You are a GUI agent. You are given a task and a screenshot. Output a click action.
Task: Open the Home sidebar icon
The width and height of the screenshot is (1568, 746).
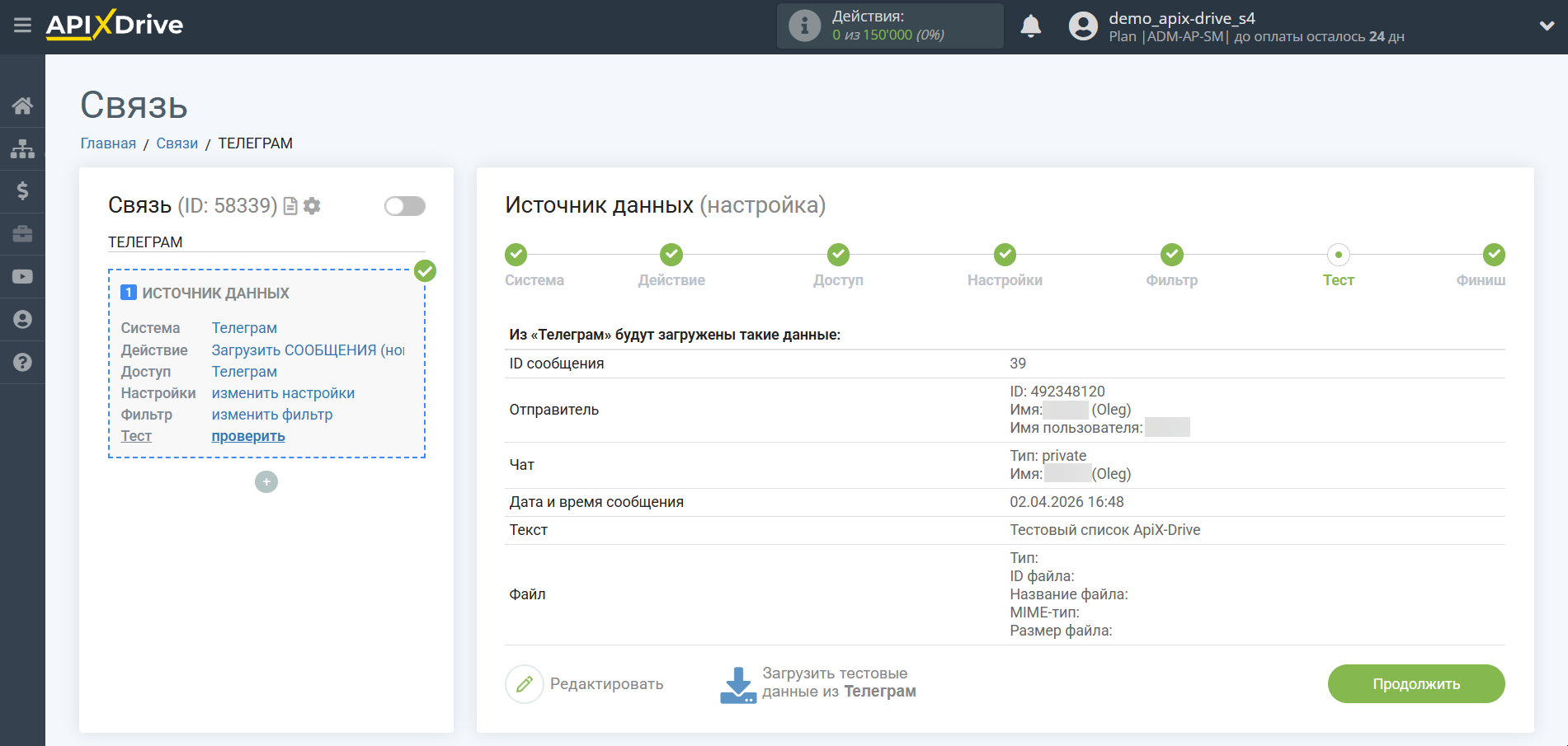(x=22, y=106)
